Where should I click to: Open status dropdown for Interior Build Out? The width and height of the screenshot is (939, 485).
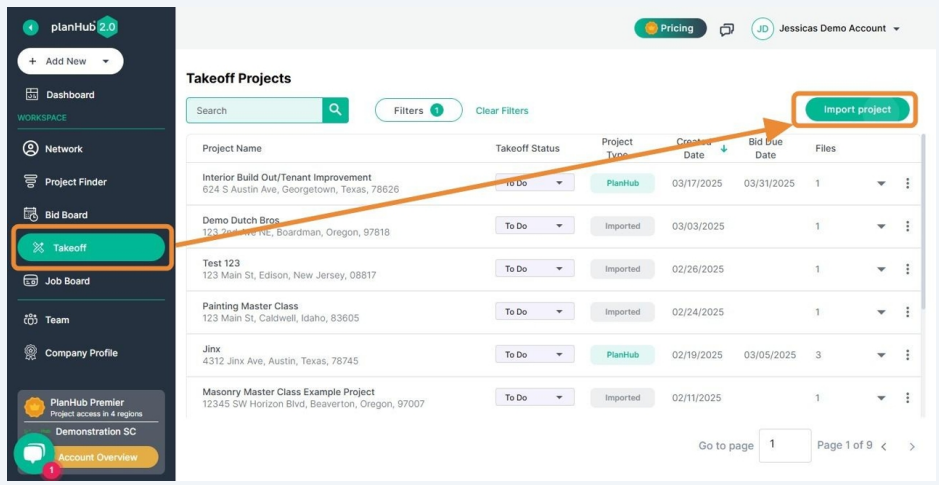(x=534, y=183)
